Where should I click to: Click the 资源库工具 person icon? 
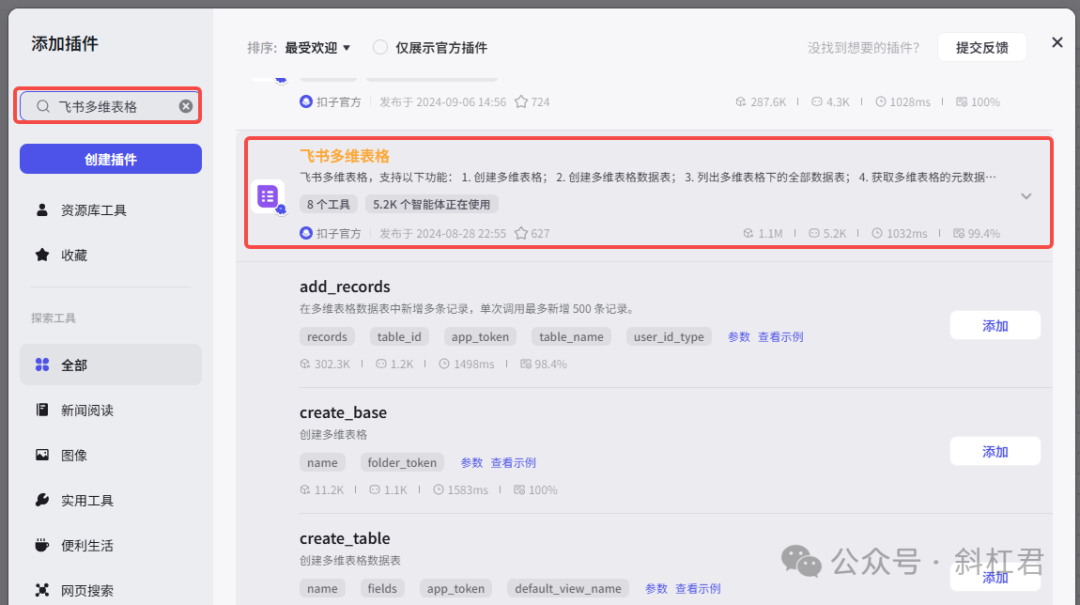tap(42, 209)
